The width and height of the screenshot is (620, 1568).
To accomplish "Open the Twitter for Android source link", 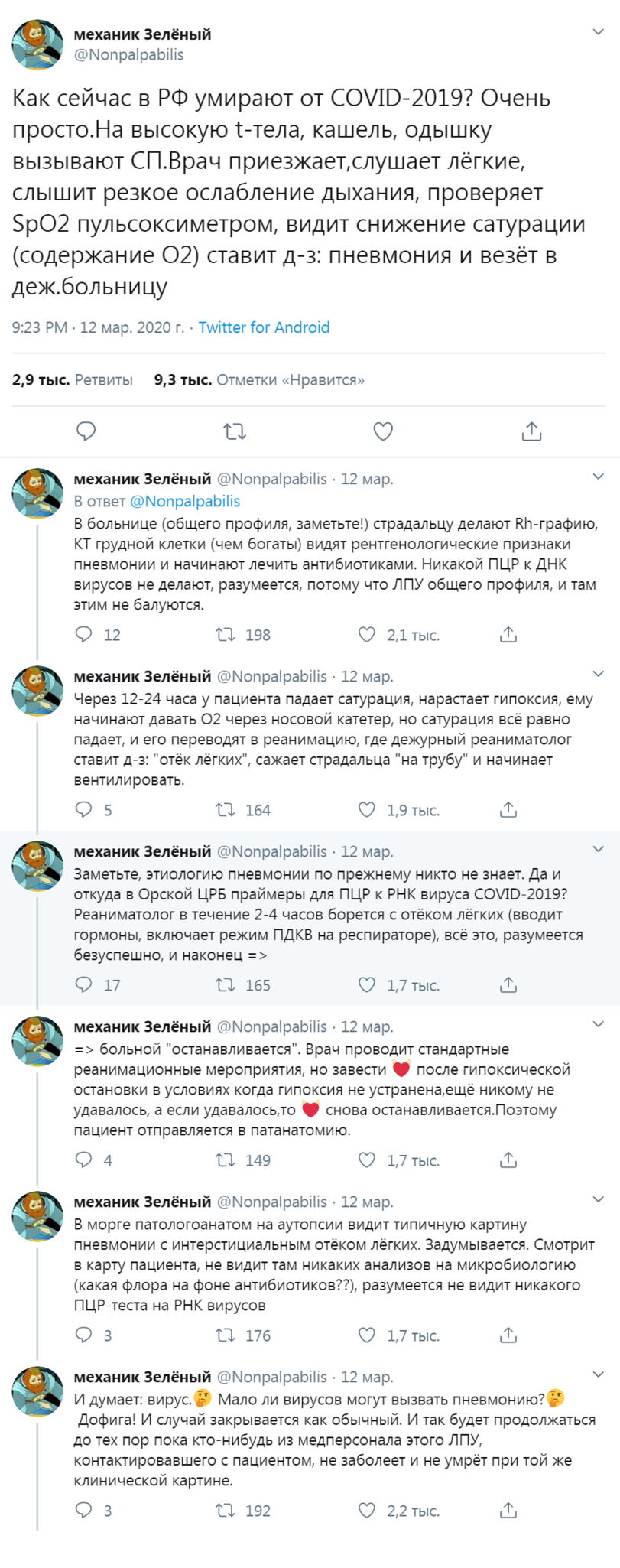I will [x=264, y=327].
